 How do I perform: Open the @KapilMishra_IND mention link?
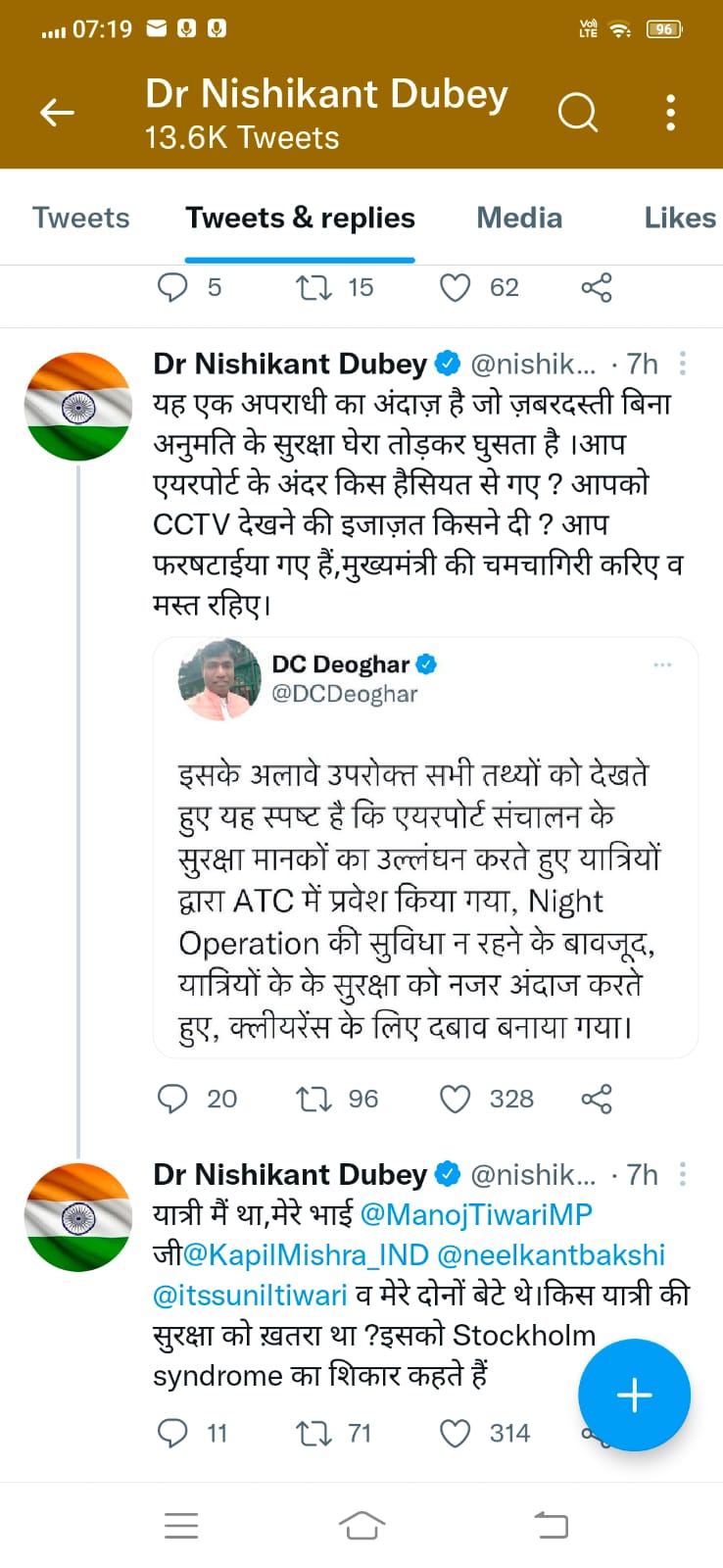(x=305, y=1254)
